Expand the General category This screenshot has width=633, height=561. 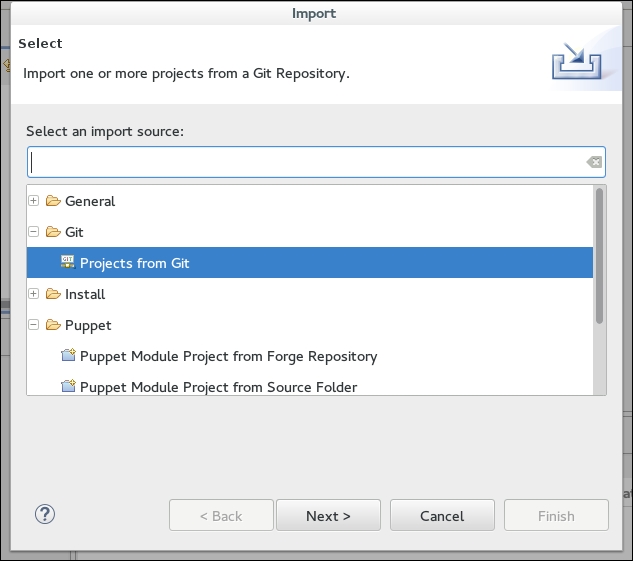tap(34, 201)
